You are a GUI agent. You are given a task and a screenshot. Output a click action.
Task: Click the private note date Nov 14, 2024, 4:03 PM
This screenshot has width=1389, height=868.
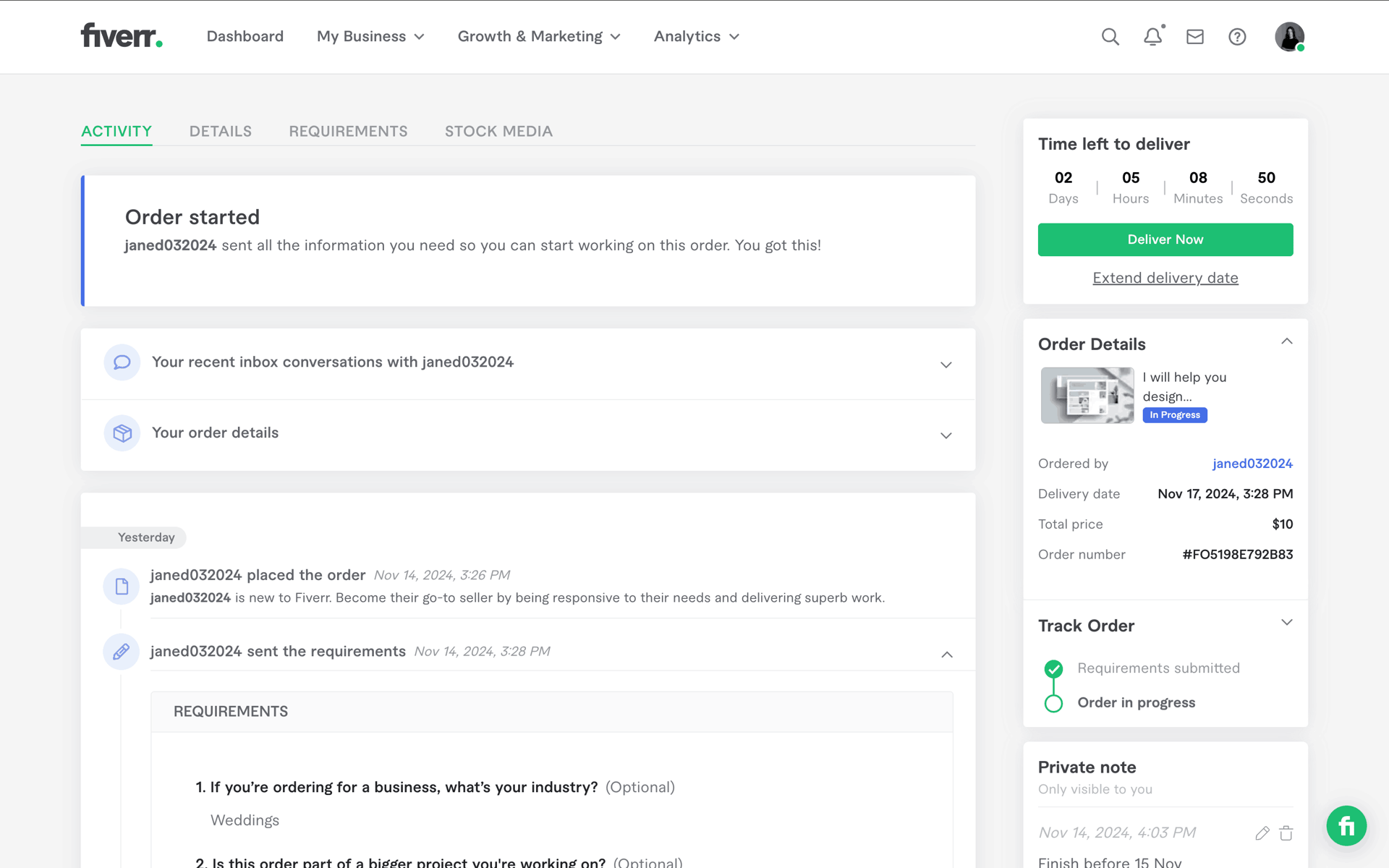pyautogui.click(x=1117, y=833)
